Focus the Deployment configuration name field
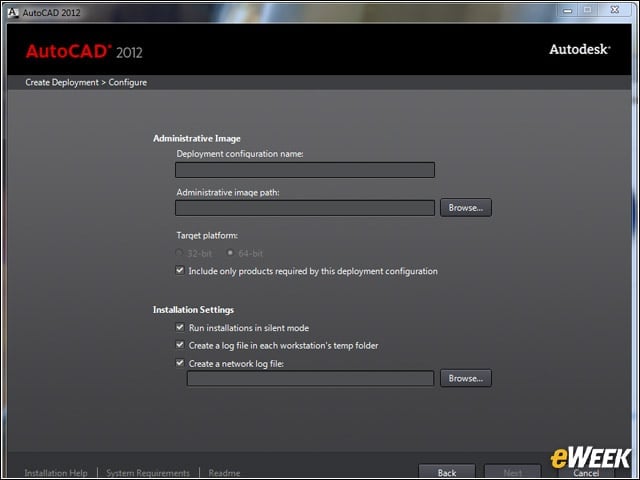640x480 pixels. [305, 170]
